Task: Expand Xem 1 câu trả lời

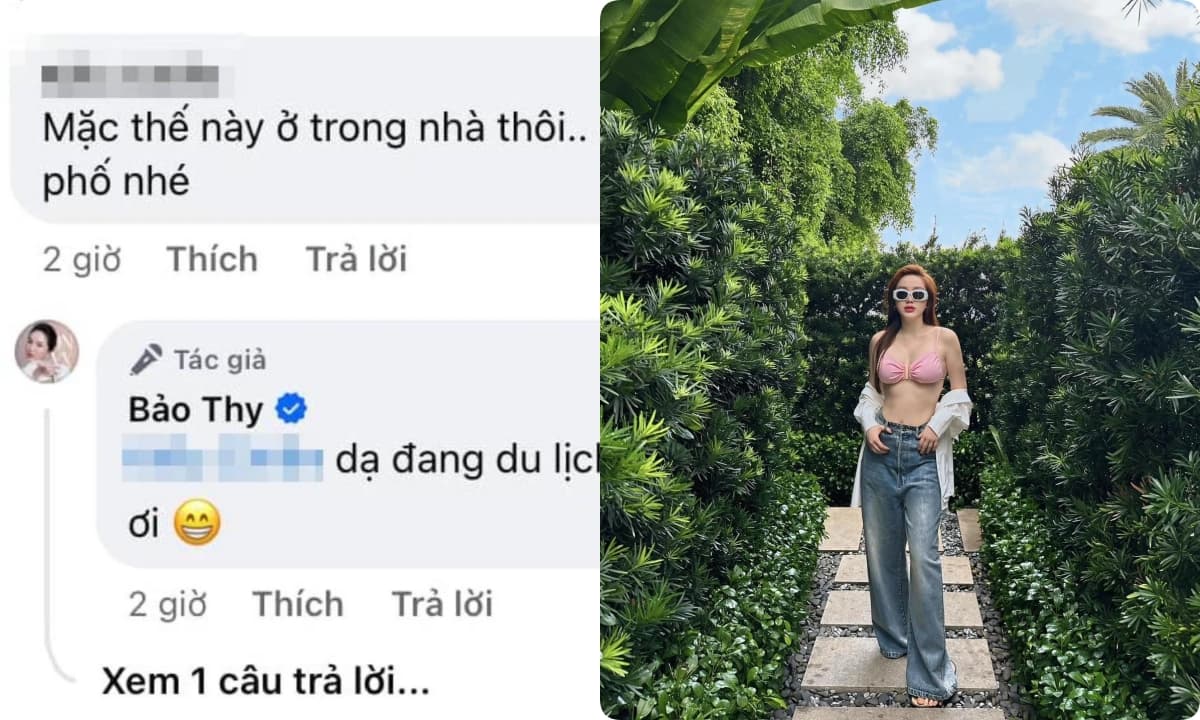Action: coord(266,682)
